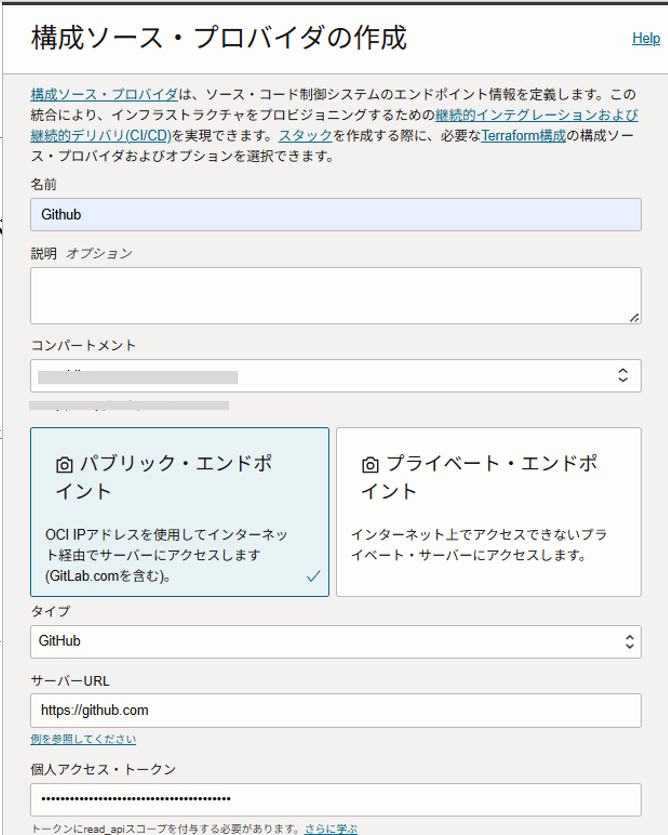
Task: Click the さらに学ぶ link
Action: 331,829
